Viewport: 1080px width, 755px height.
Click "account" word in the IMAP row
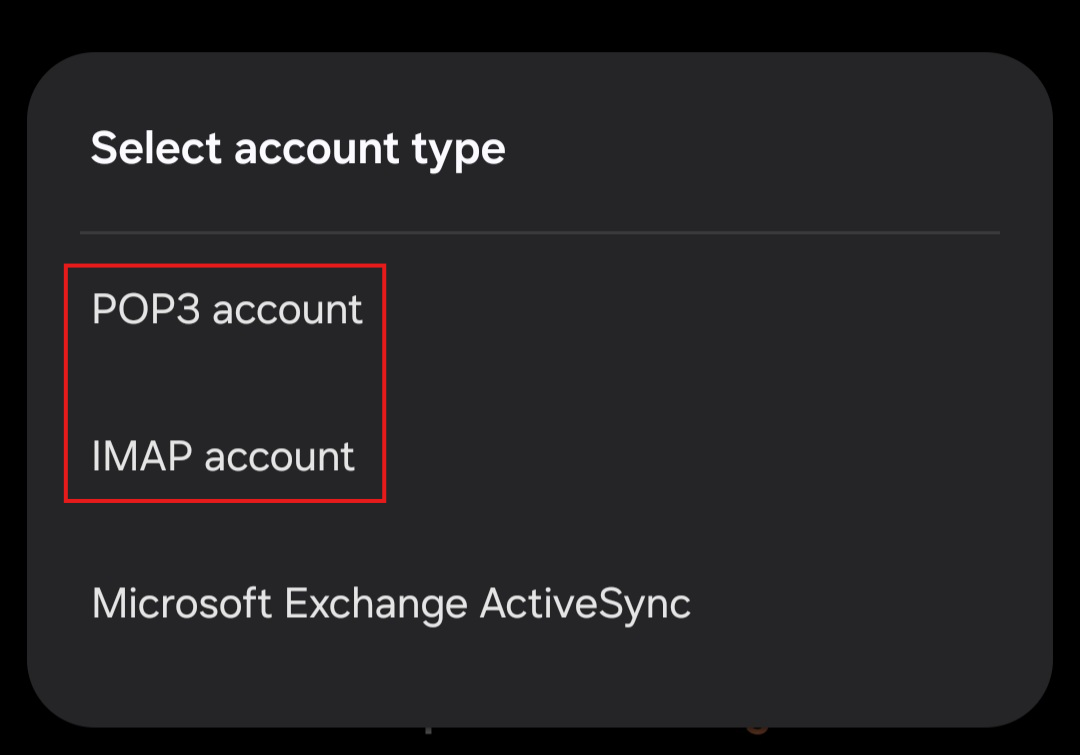pos(279,457)
